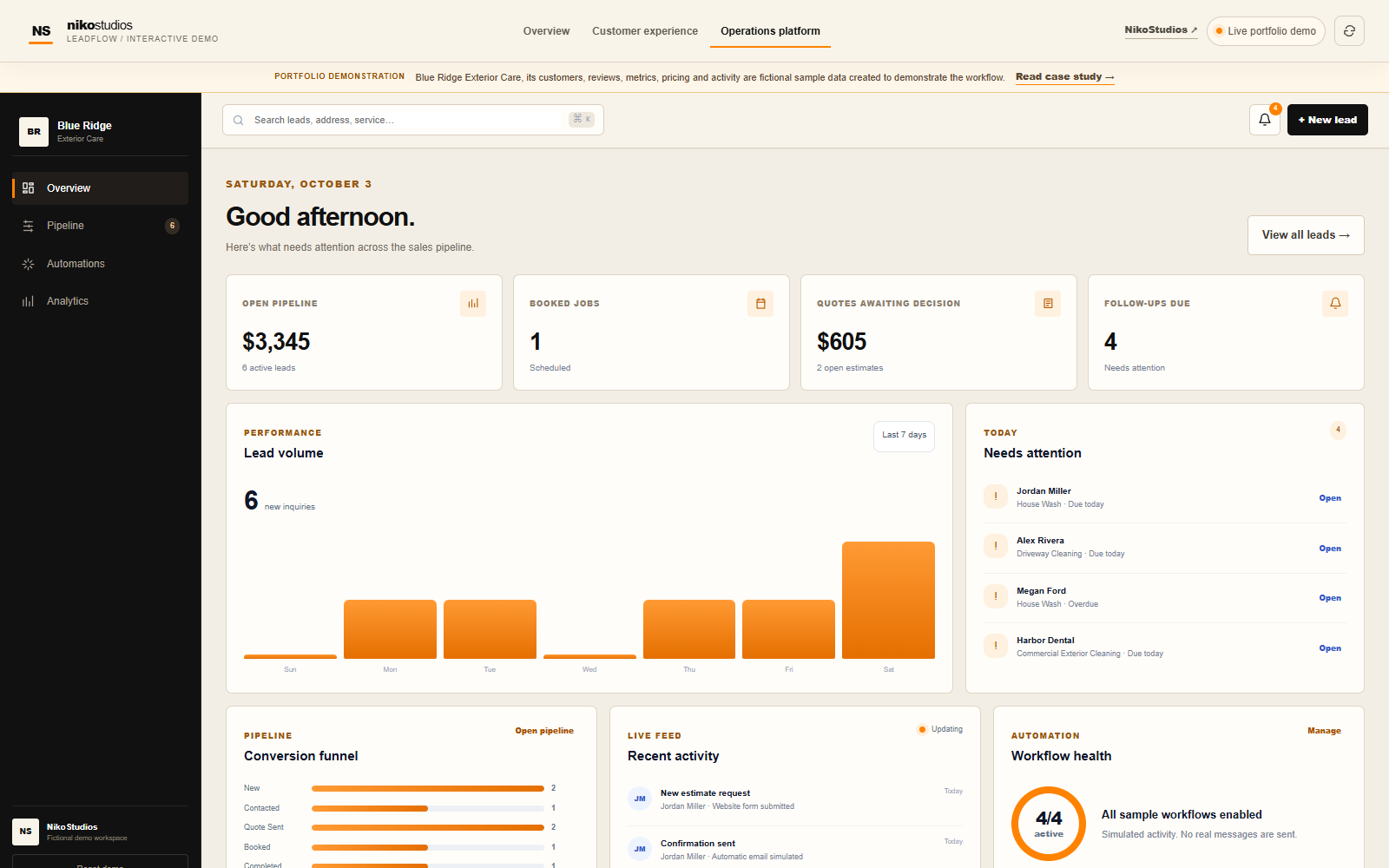Click the alert icon beside Alex Rivera
The width and height of the screenshot is (1389, 868).
(x=996, y=546)
